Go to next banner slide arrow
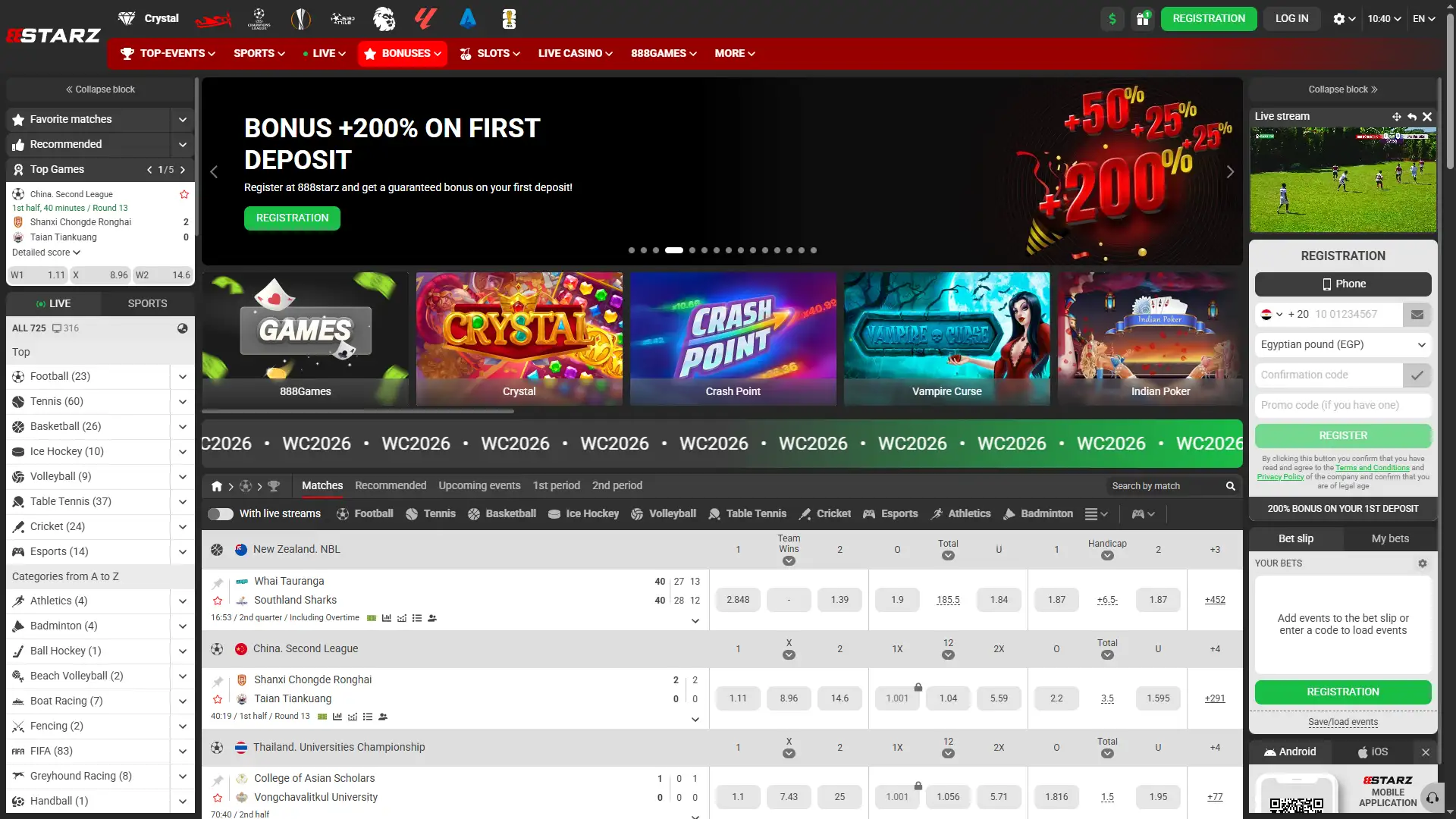 click(x=1230, y=172)
